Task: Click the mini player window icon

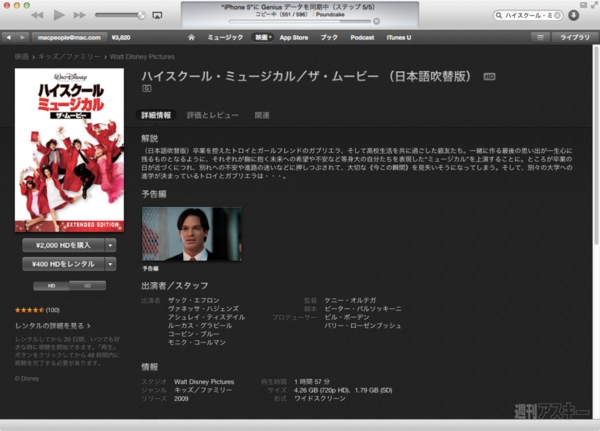Action: click(x=584, y=5)
